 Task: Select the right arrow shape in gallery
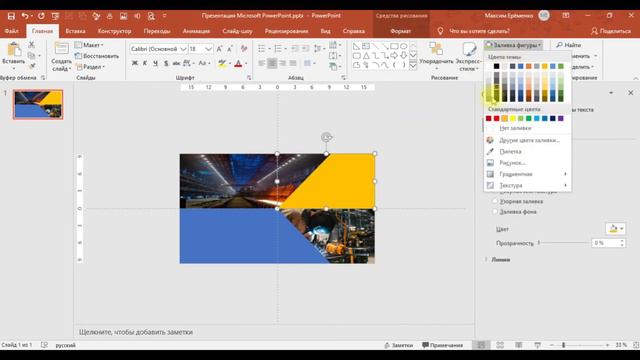click(x=394, y=56)
